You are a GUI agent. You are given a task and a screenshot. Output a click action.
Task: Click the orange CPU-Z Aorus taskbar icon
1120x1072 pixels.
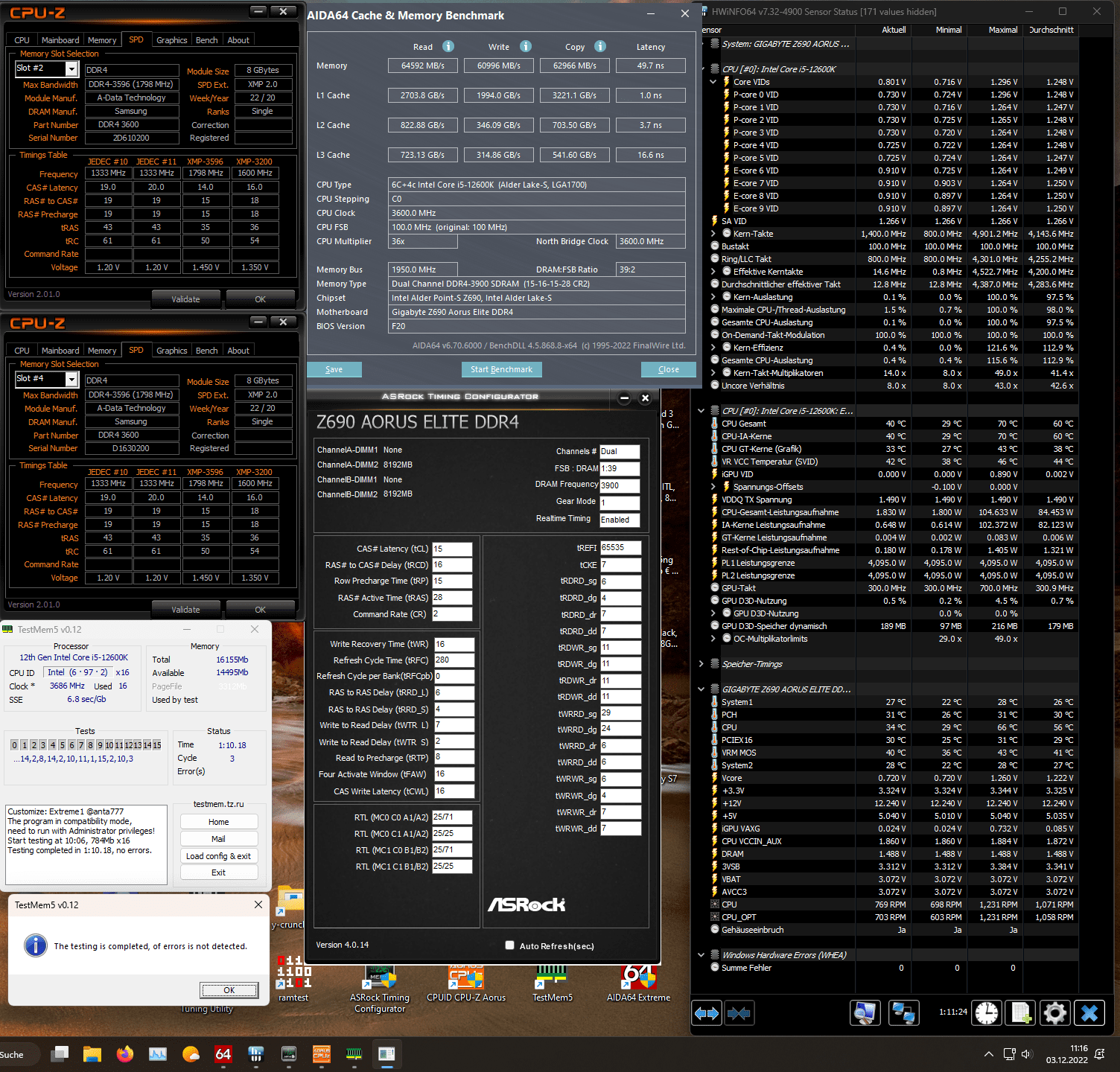[x=322, y=1054]
